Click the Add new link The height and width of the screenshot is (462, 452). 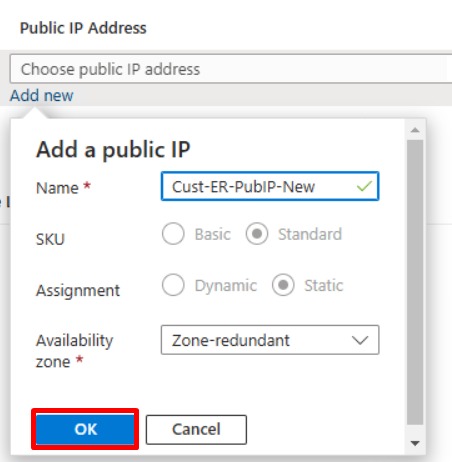(42, 96)
